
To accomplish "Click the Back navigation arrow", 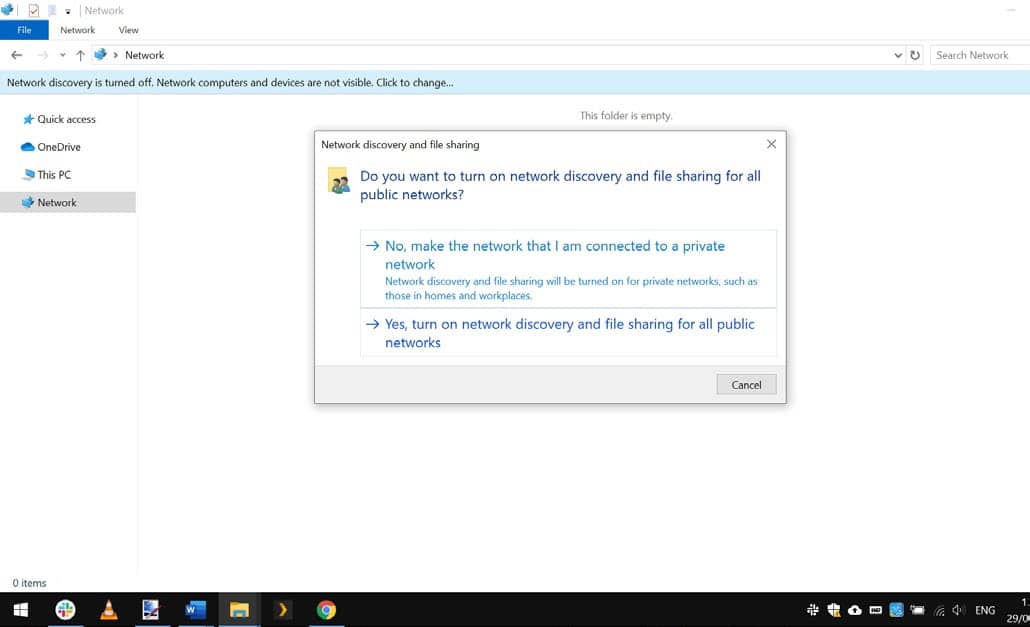I will pyautogui.click(x=16, y=55).
